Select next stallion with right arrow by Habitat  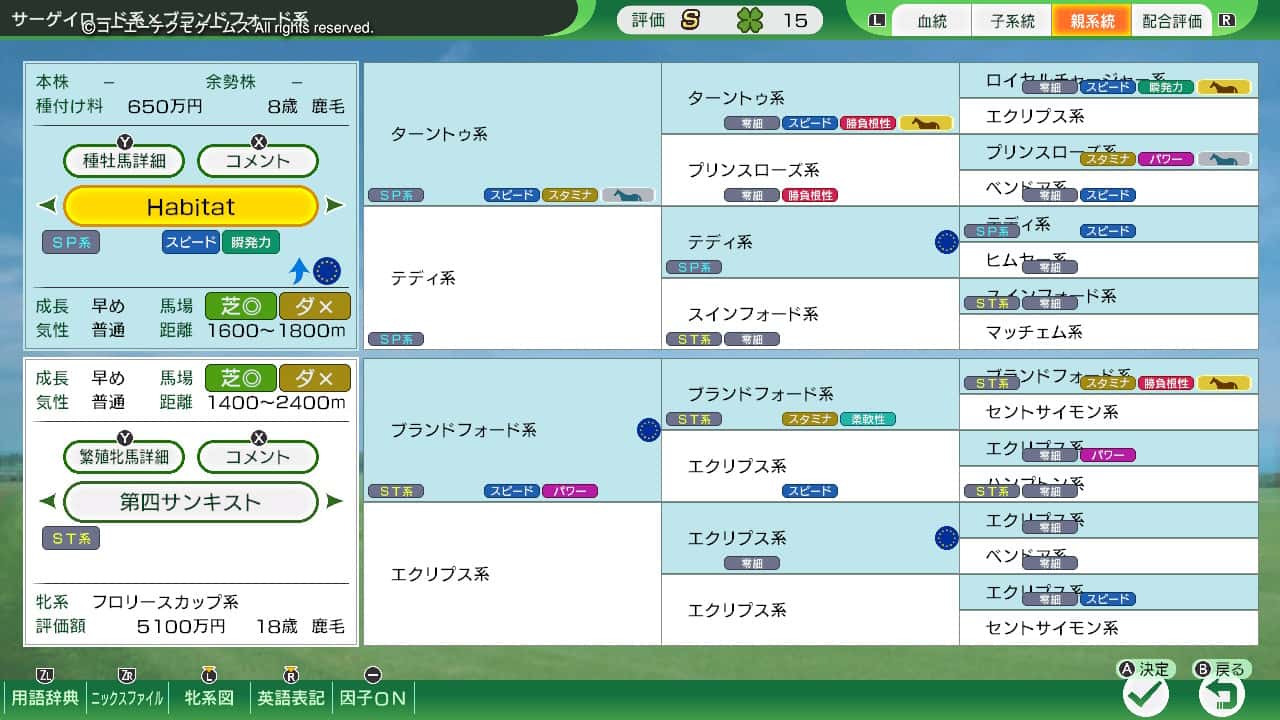(335, 206)
